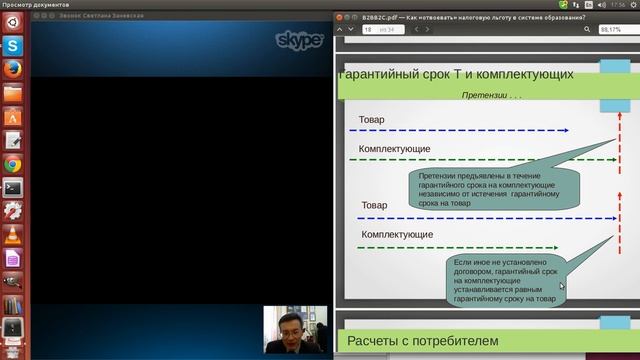
Task: Click the upper 'Комплектующие' label on slide
Action: [x=394, y=149]
